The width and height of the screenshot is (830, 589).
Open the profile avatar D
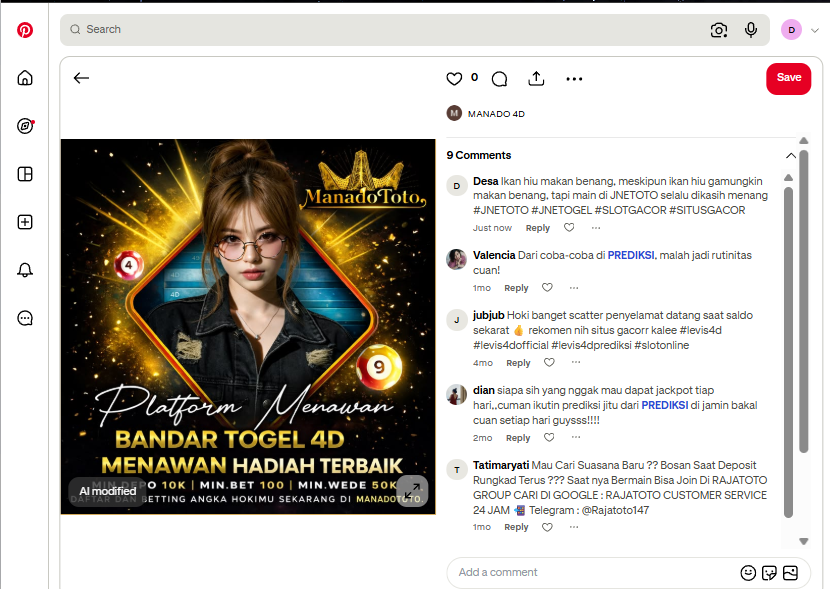tap(791, 30)
